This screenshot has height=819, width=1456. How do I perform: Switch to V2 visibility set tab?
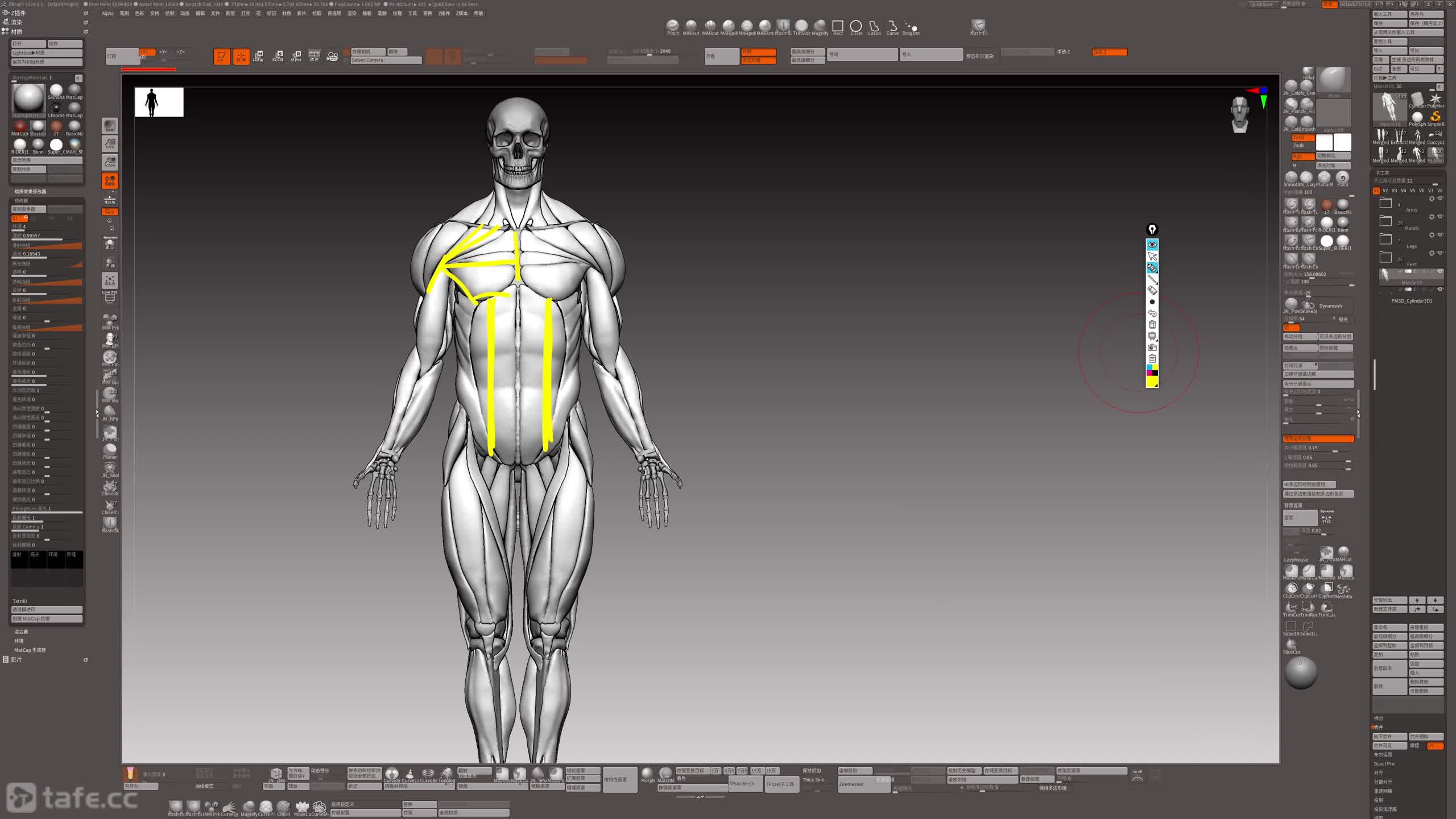(x=1385, y=191)
